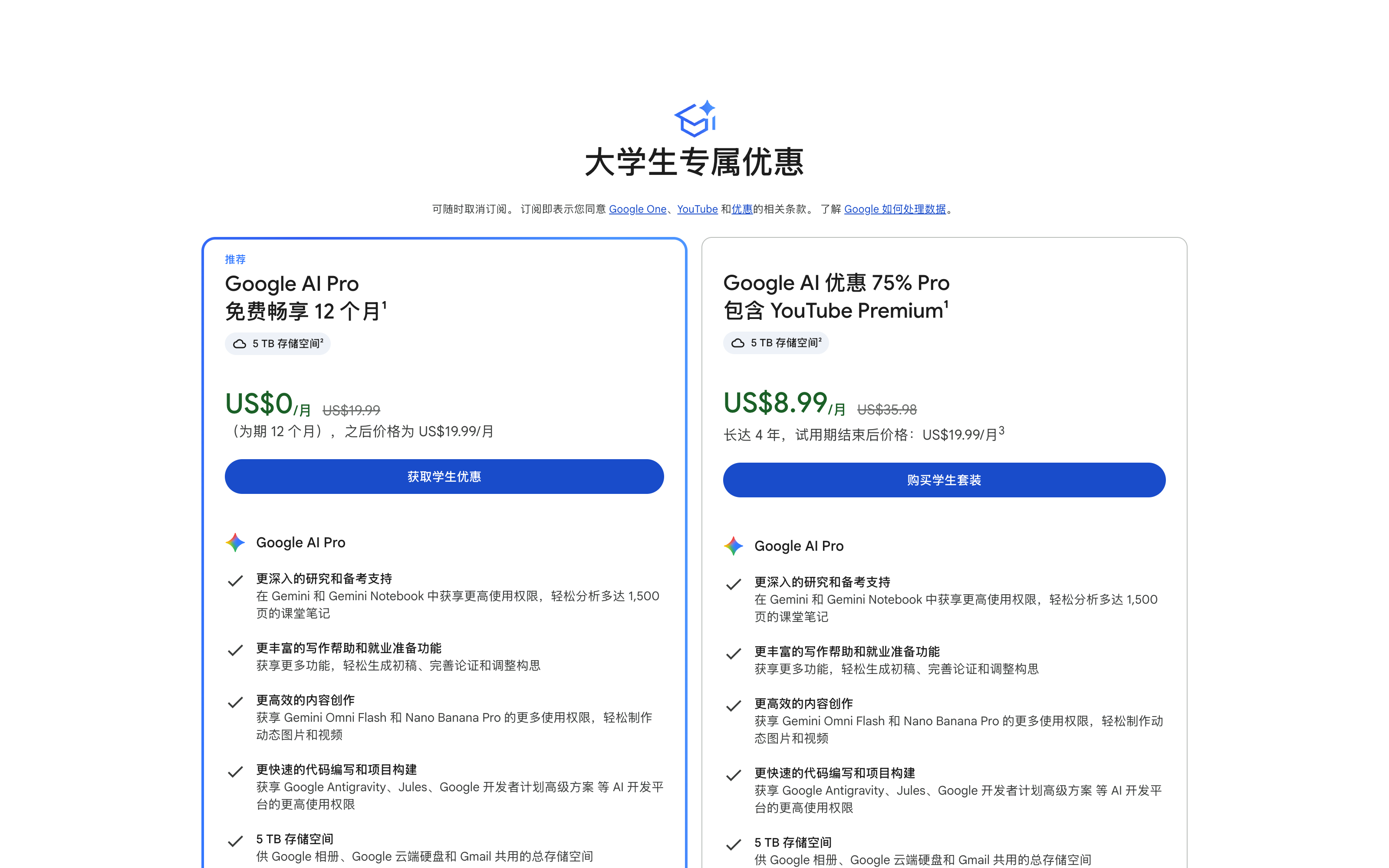Image resolution: width=1389 pixels, height=868 pixels.
Task: Open the 优惠 terms link
Action: click(742, 209)
